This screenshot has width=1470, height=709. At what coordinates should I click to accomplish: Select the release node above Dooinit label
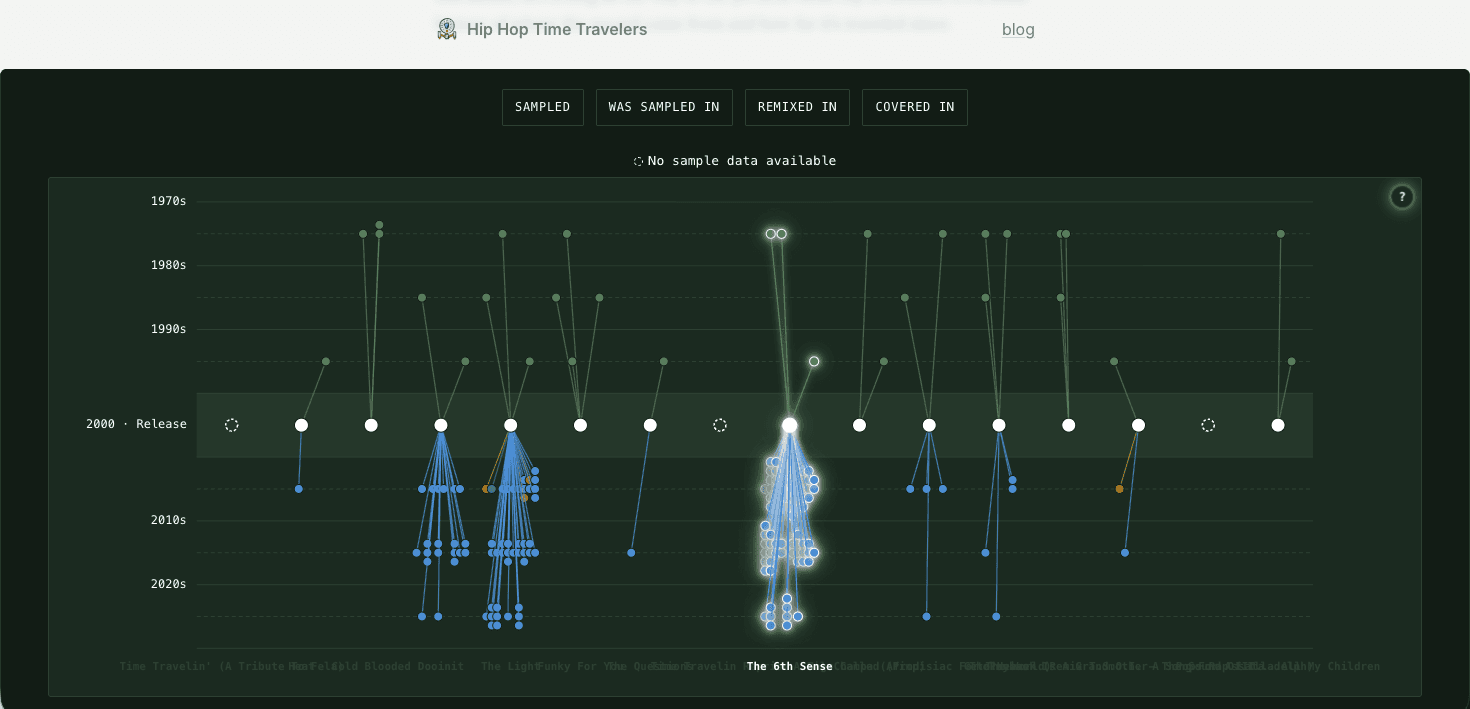441,425
